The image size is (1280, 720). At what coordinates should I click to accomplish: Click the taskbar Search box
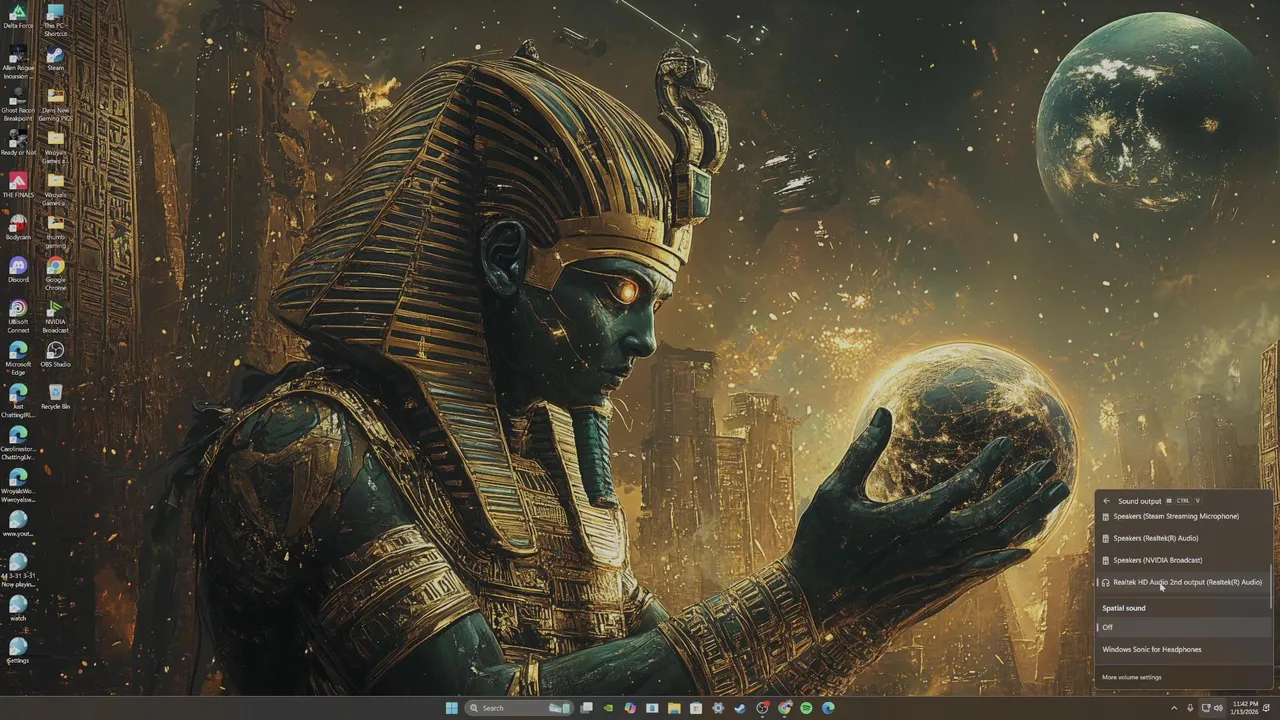519,708
